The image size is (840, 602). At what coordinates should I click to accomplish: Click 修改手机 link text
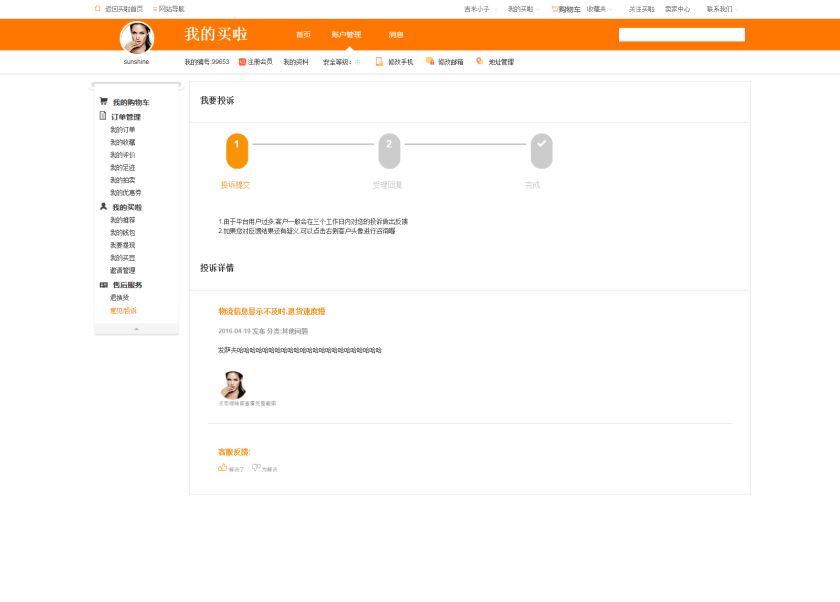(x=401, y=62)
